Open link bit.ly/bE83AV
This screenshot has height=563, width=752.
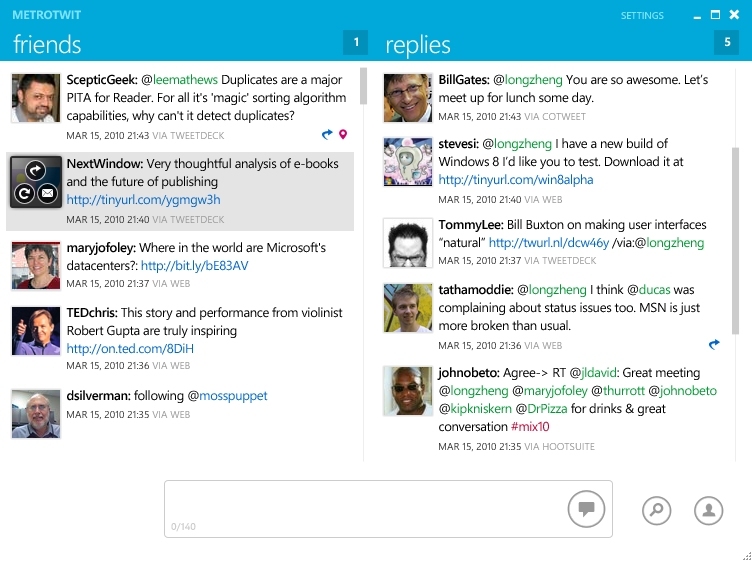tap(195, 266)
